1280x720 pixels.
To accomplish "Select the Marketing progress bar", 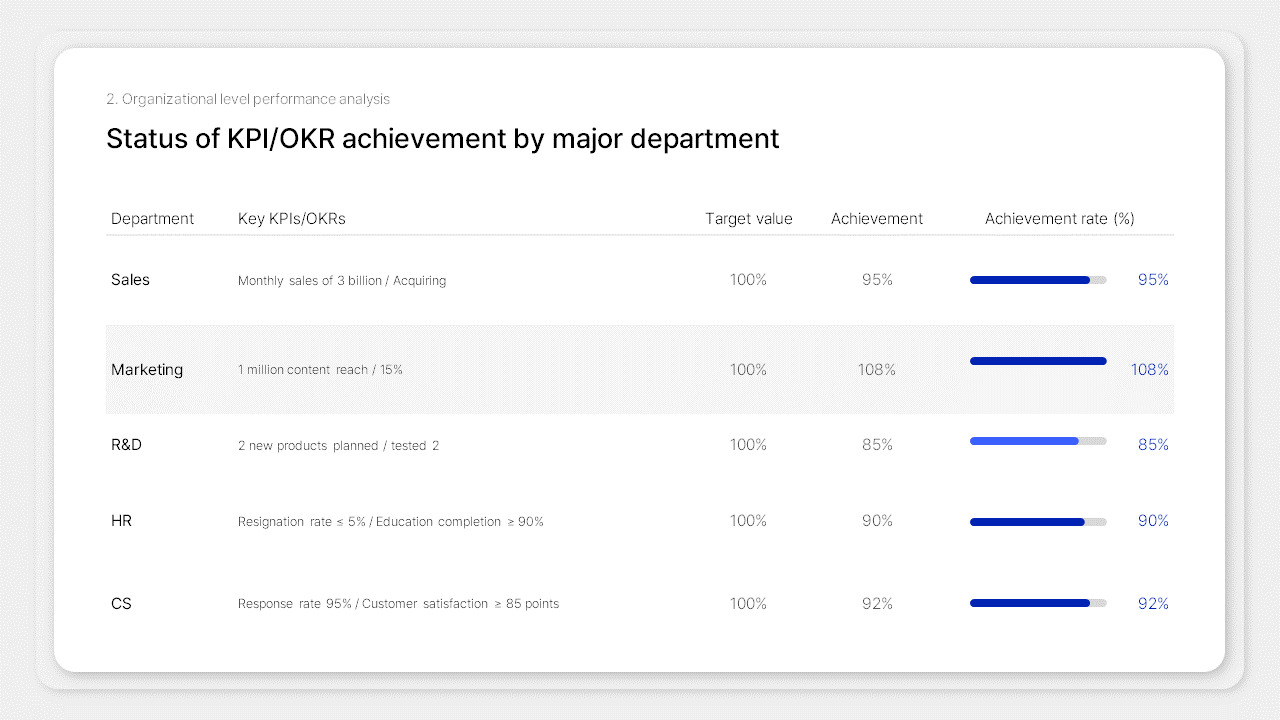I will click(1038, 361).
